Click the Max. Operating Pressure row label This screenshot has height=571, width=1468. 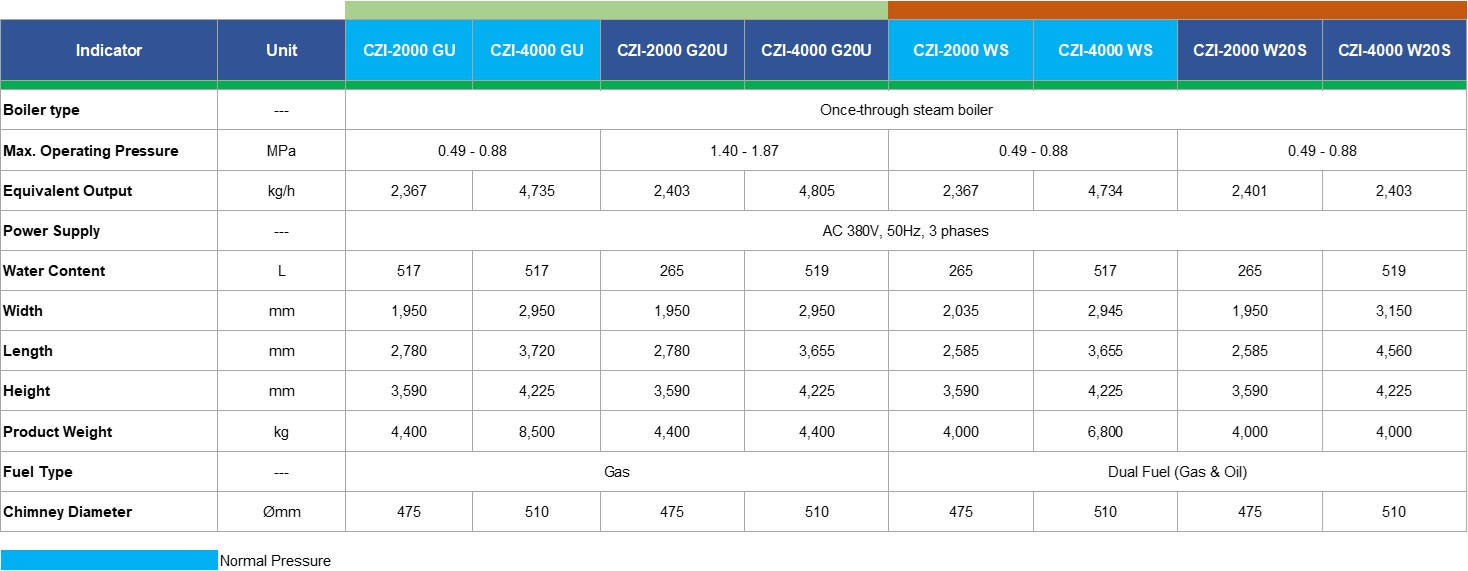coord(91,151)
